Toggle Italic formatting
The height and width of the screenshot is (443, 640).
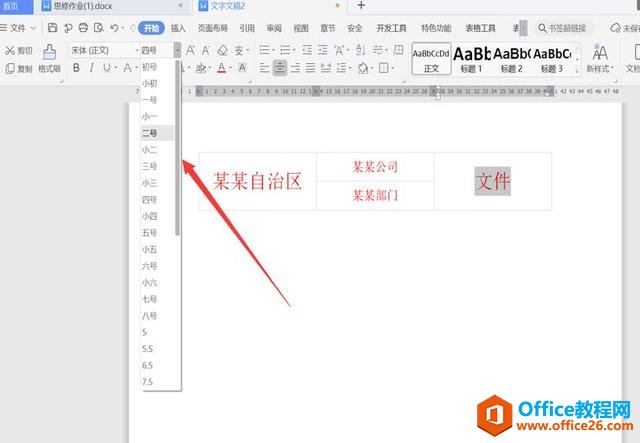[x=91, y=68]
